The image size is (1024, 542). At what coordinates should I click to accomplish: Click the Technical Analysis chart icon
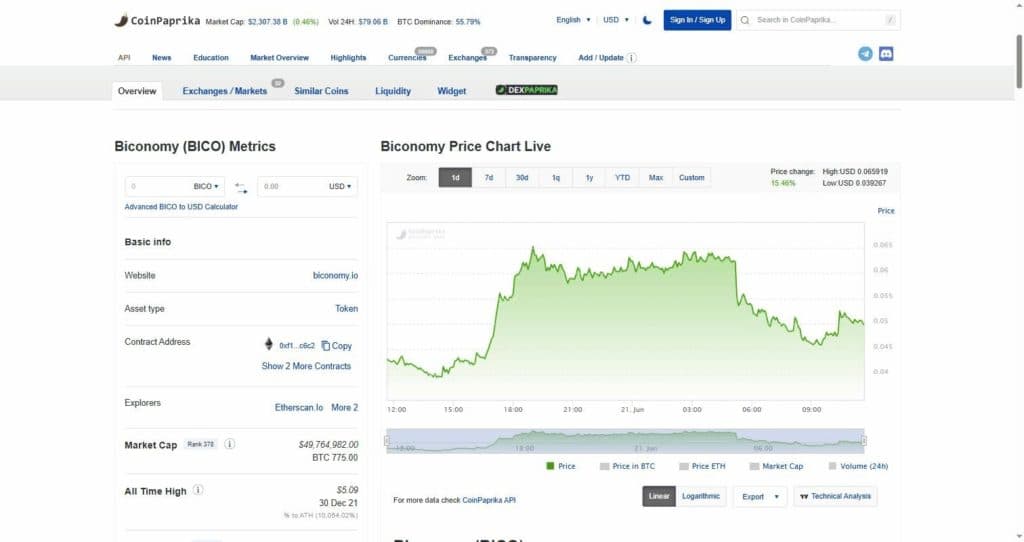tap(804, 496)
